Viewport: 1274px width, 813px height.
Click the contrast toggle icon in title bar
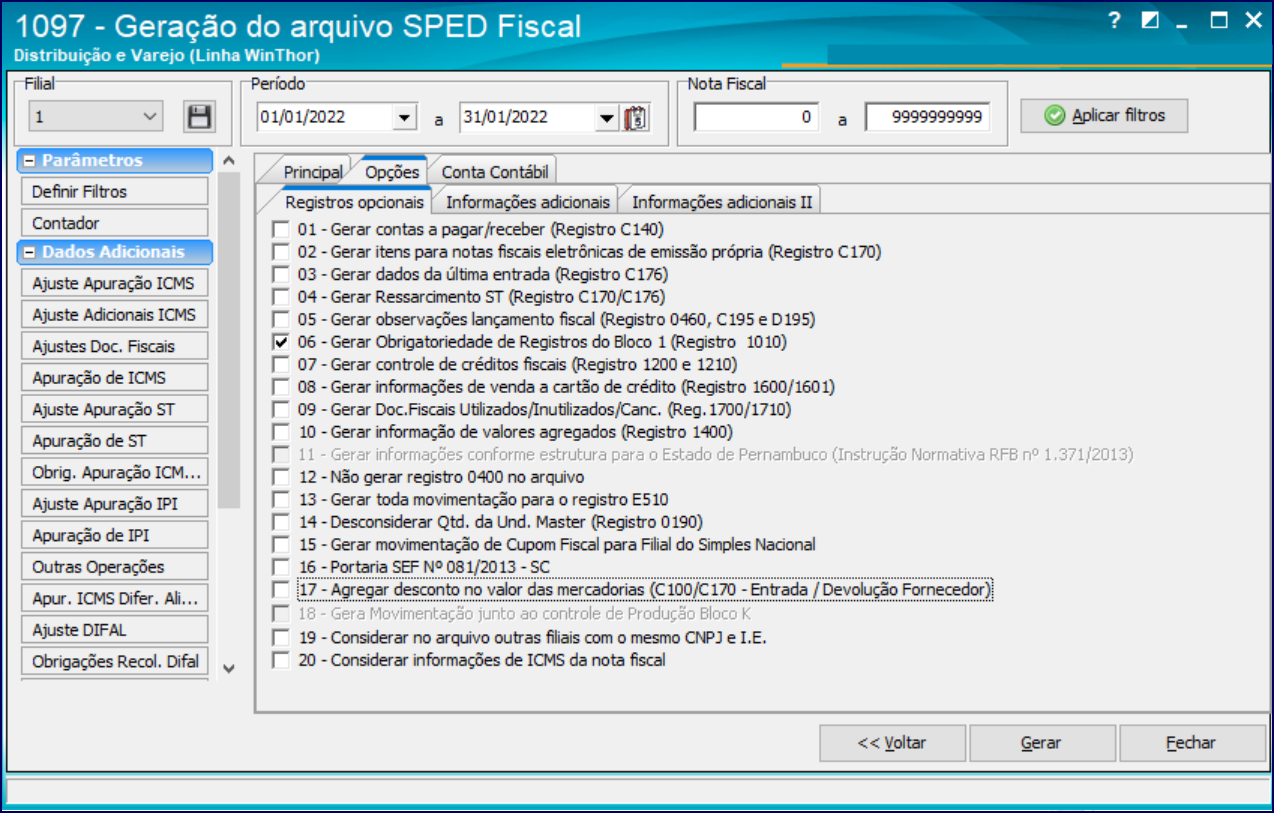1150,20
